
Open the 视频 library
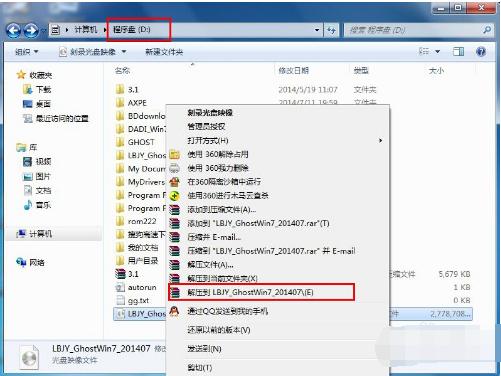(x=37, y=162)
